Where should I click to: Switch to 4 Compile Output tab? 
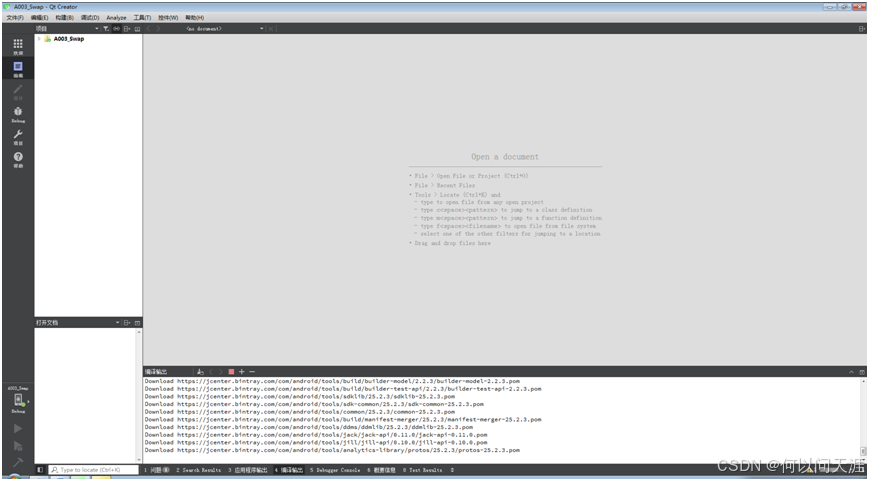pos(289,470)
